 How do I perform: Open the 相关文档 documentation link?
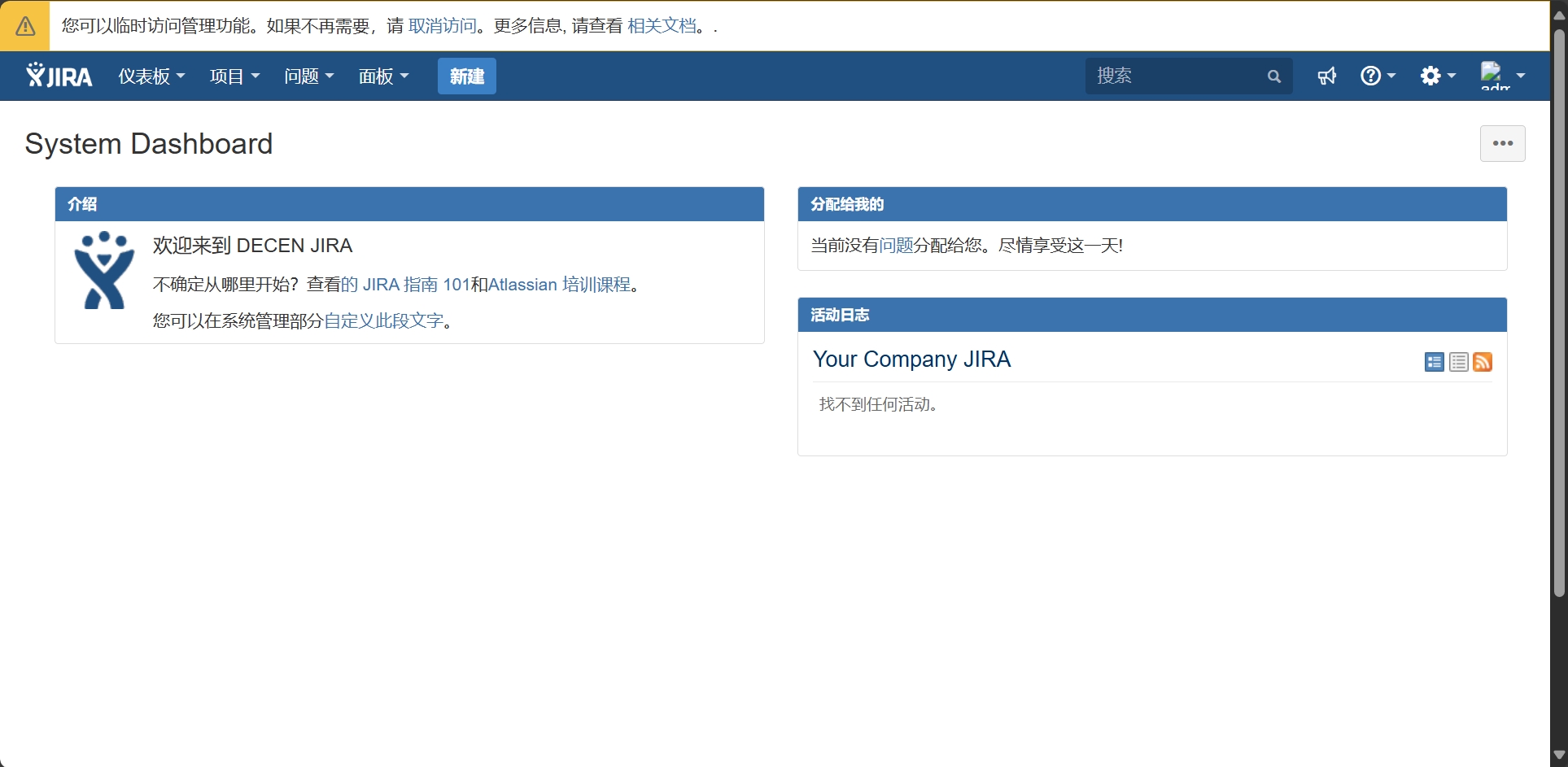coord(662,26)
